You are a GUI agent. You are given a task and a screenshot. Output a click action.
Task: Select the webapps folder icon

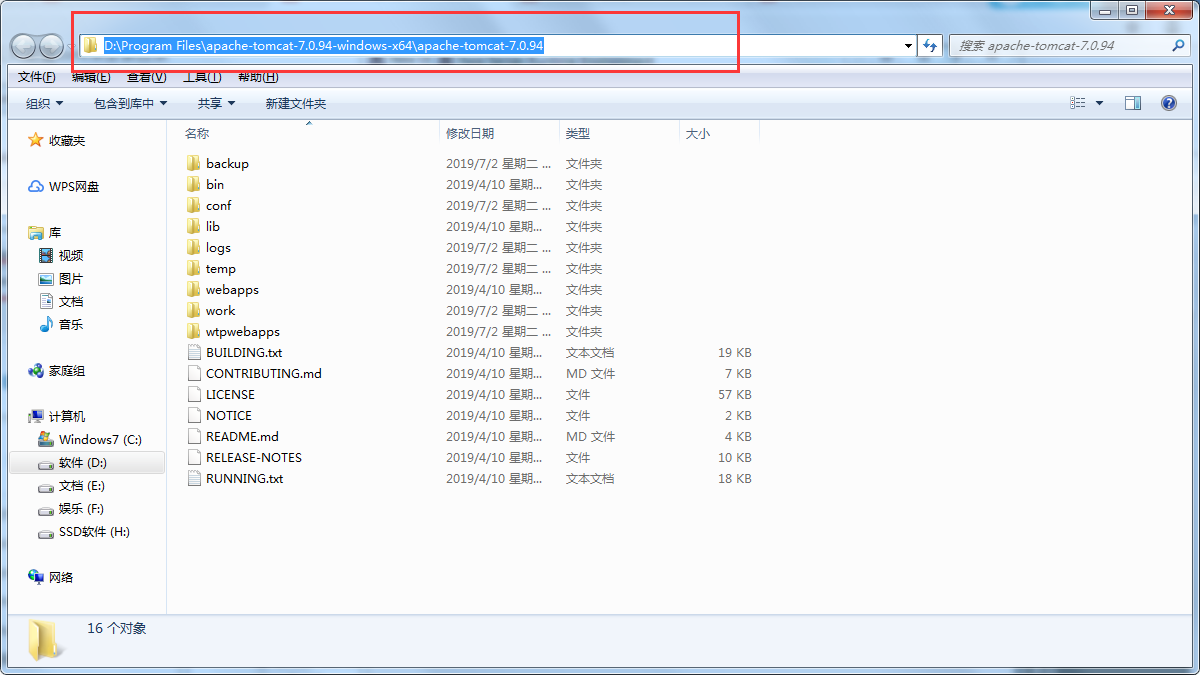(x=194, y=289)
